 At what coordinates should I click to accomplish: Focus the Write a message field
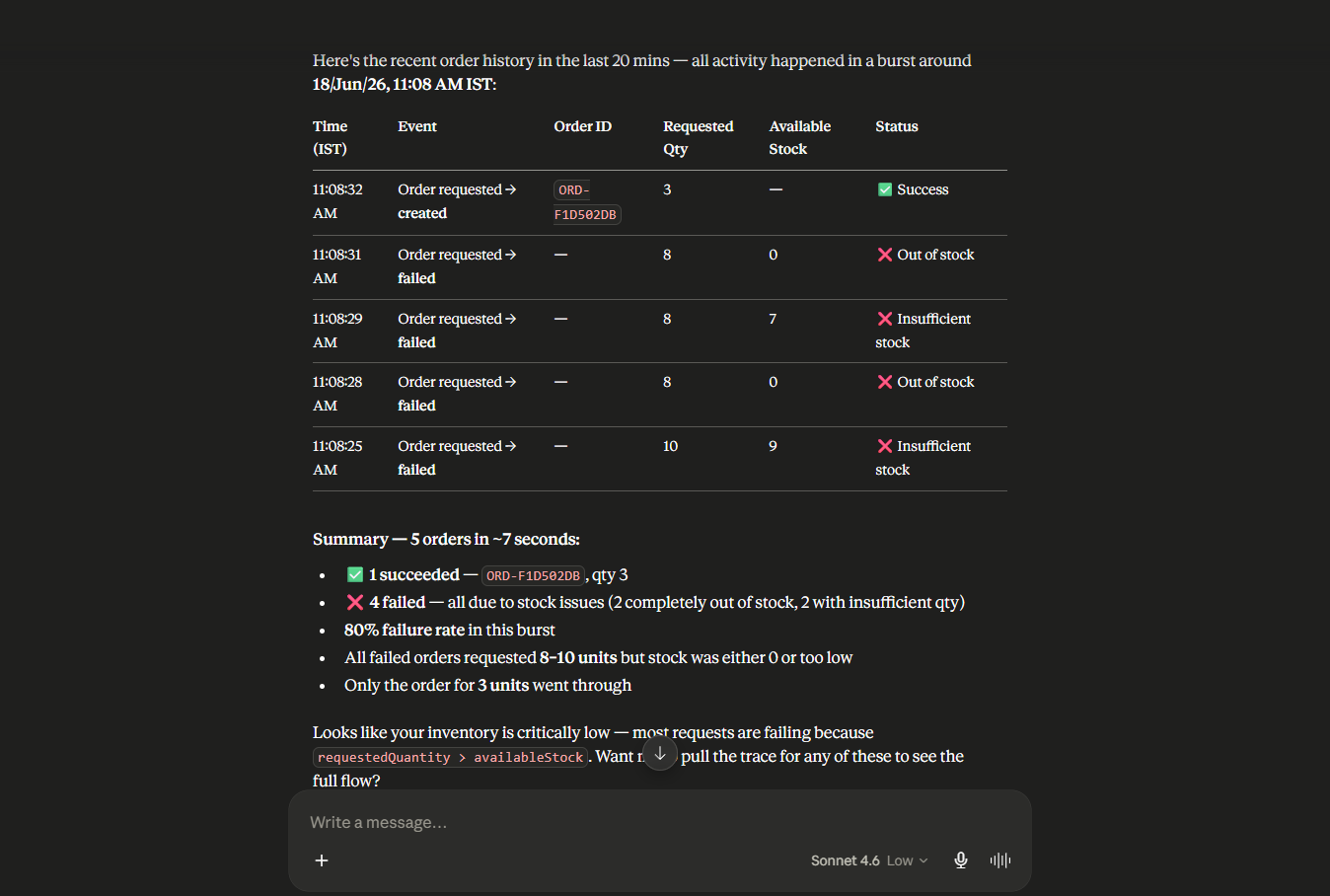pyautogui.click(x=659, y=822)
